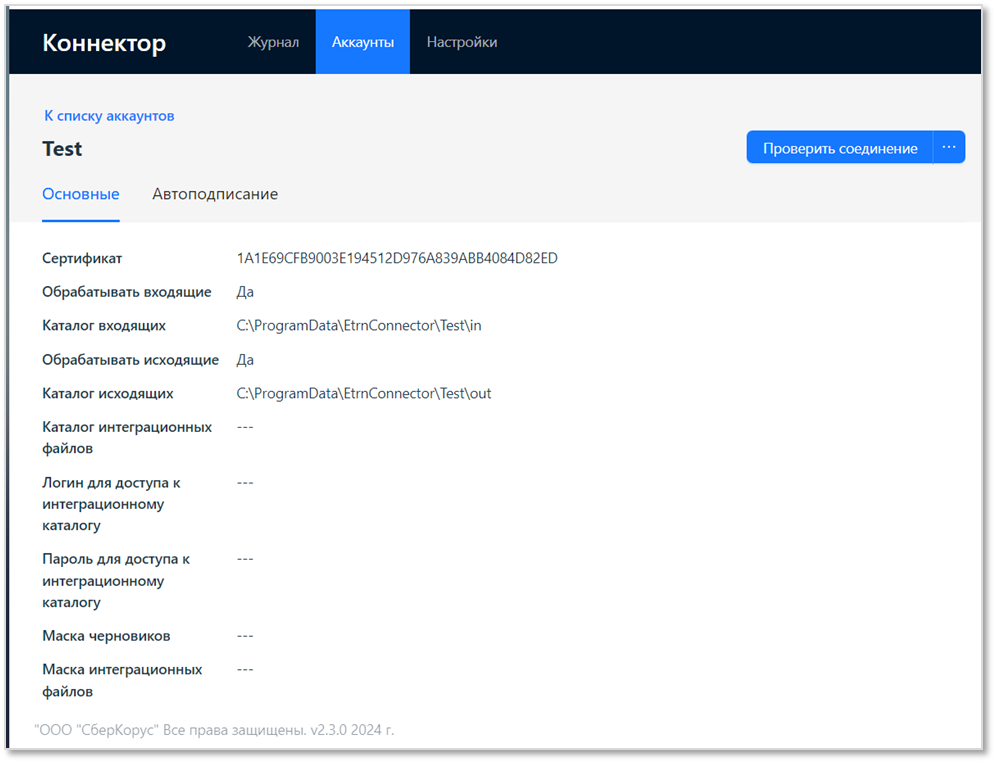Click Да next to Обрабатывать входящие
996x763 pixels.
245,292
